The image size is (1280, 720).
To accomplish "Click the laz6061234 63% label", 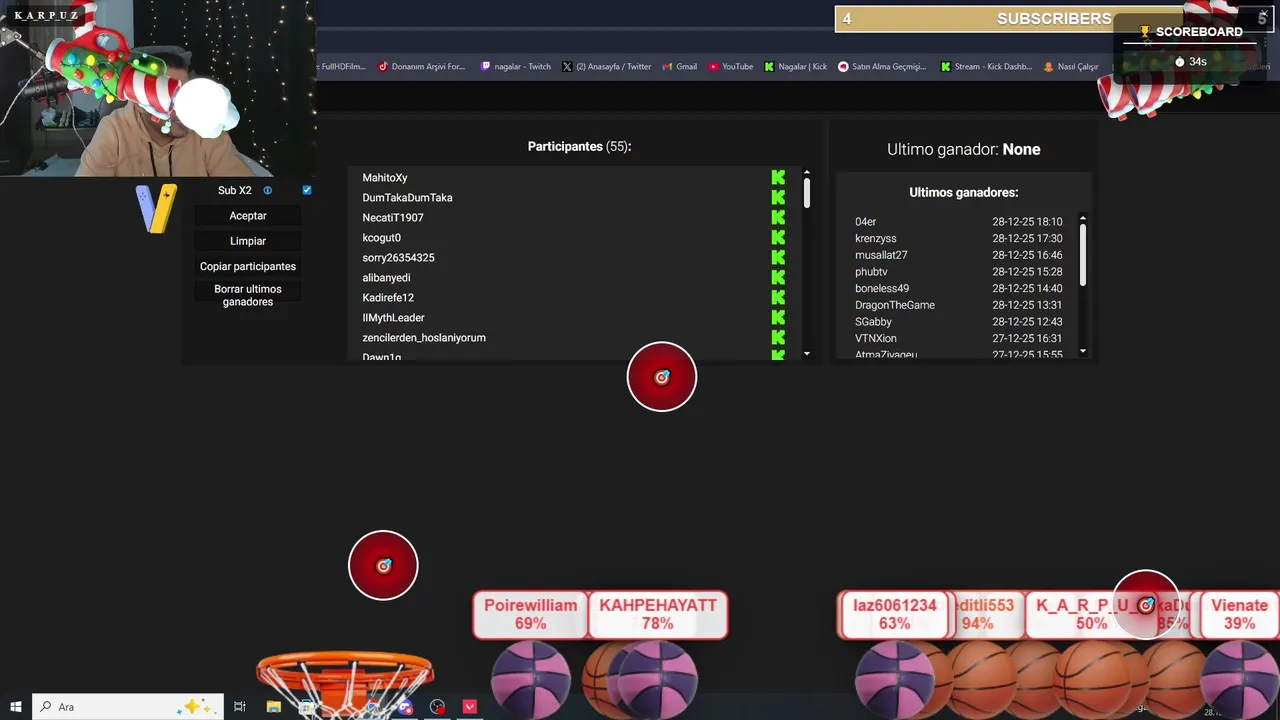I will [894, 614].
